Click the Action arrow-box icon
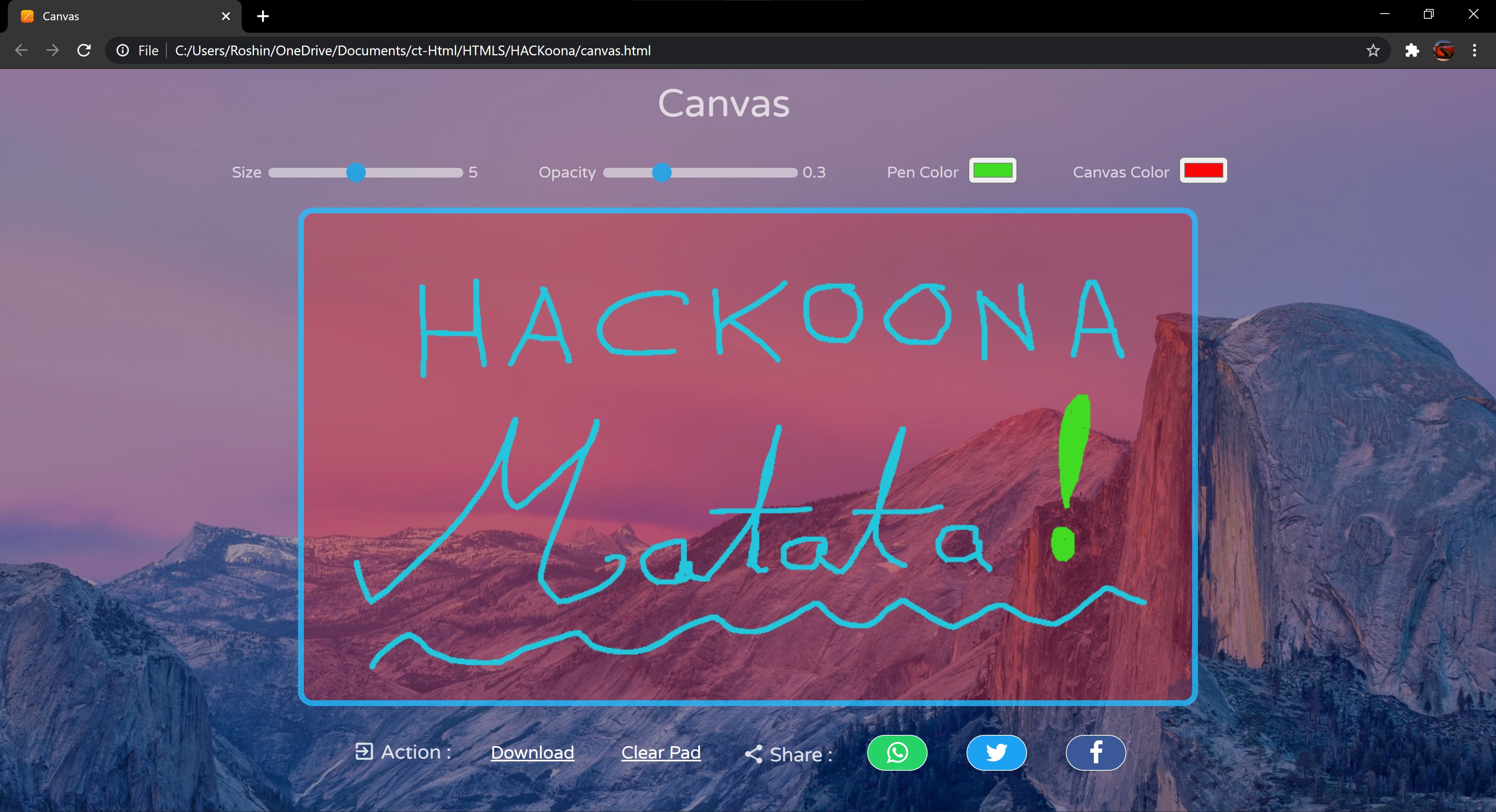This screenshot has height=812, width=1496. tap(364, 752)
